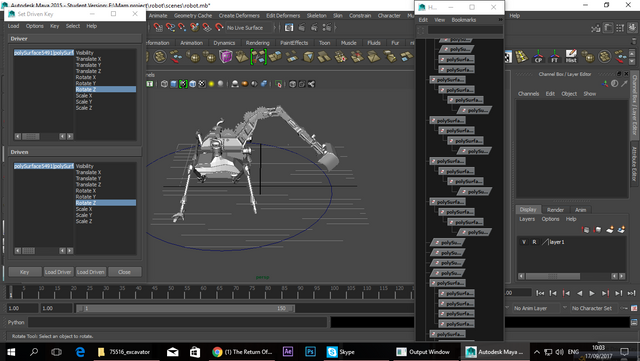Toggle isolate select icon in viewport toolbar

click(x=279, y=84)
